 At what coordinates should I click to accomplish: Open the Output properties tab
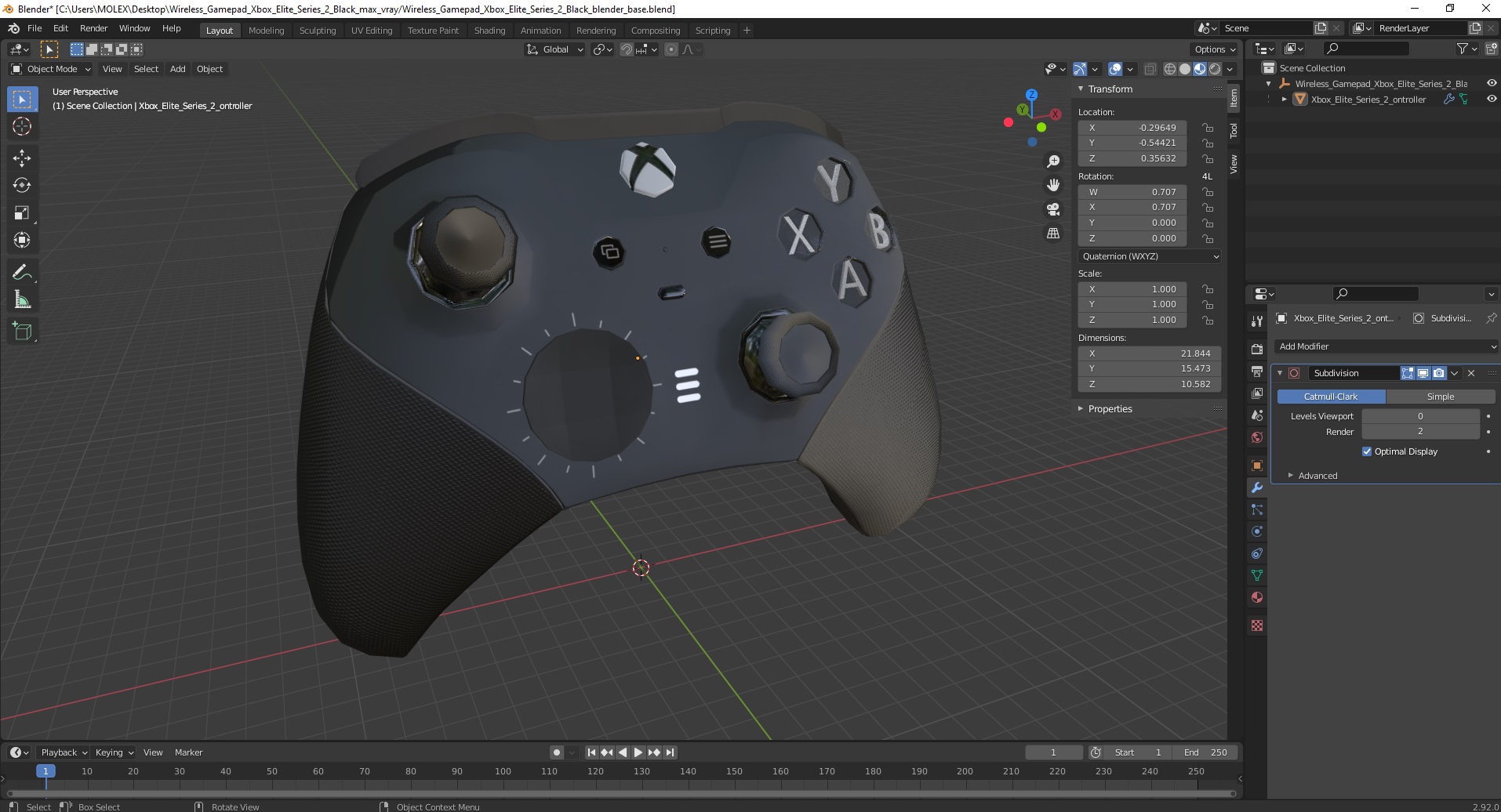(1257, 371)
